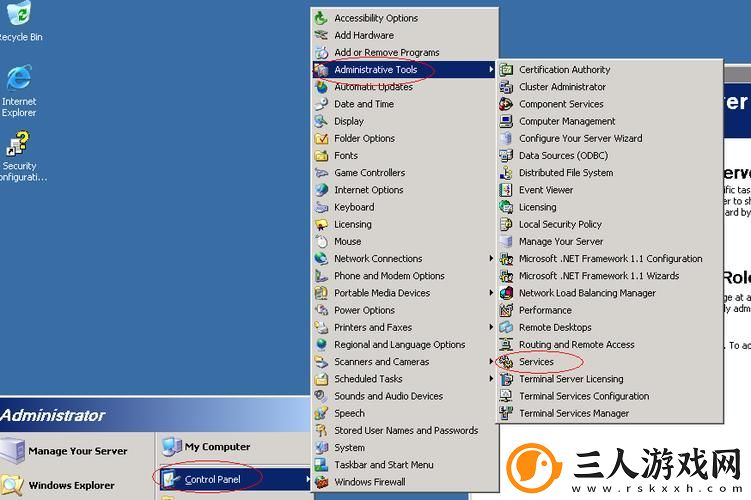The image size is (751, 500).
Task: Click the Cluster Administrator icon
Action: point(506,87)
